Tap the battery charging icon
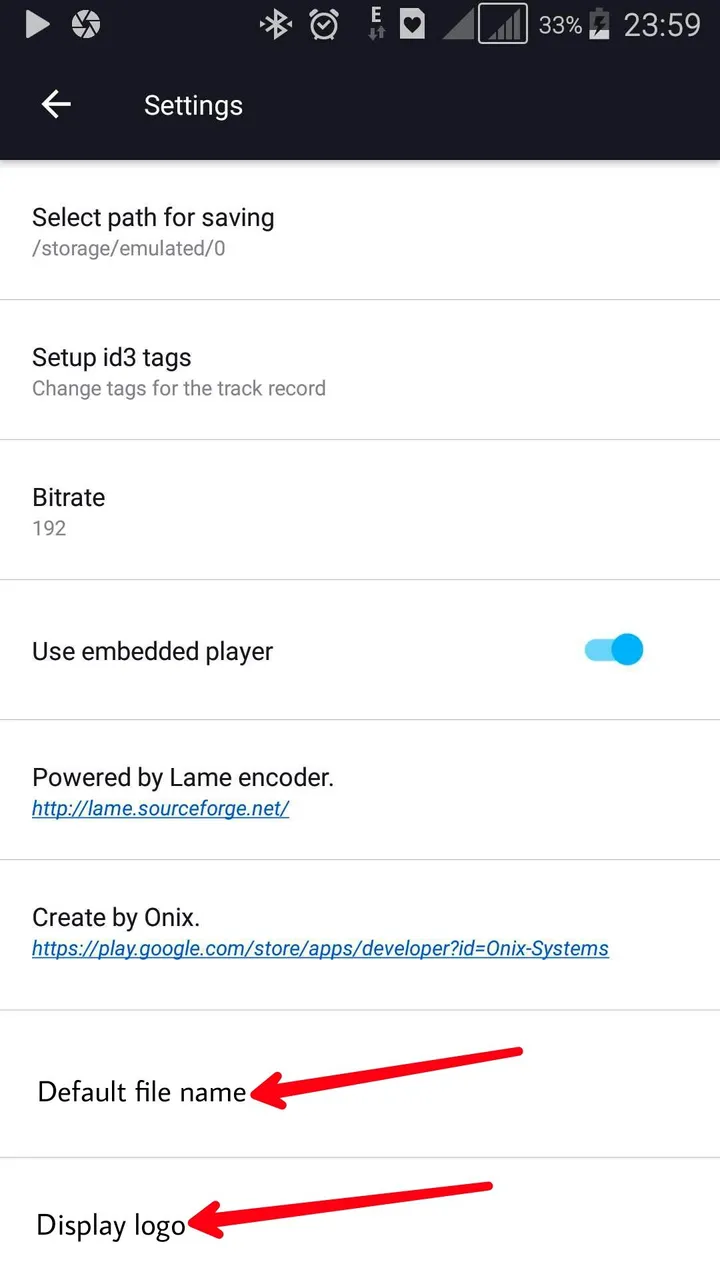 point(599,24)
